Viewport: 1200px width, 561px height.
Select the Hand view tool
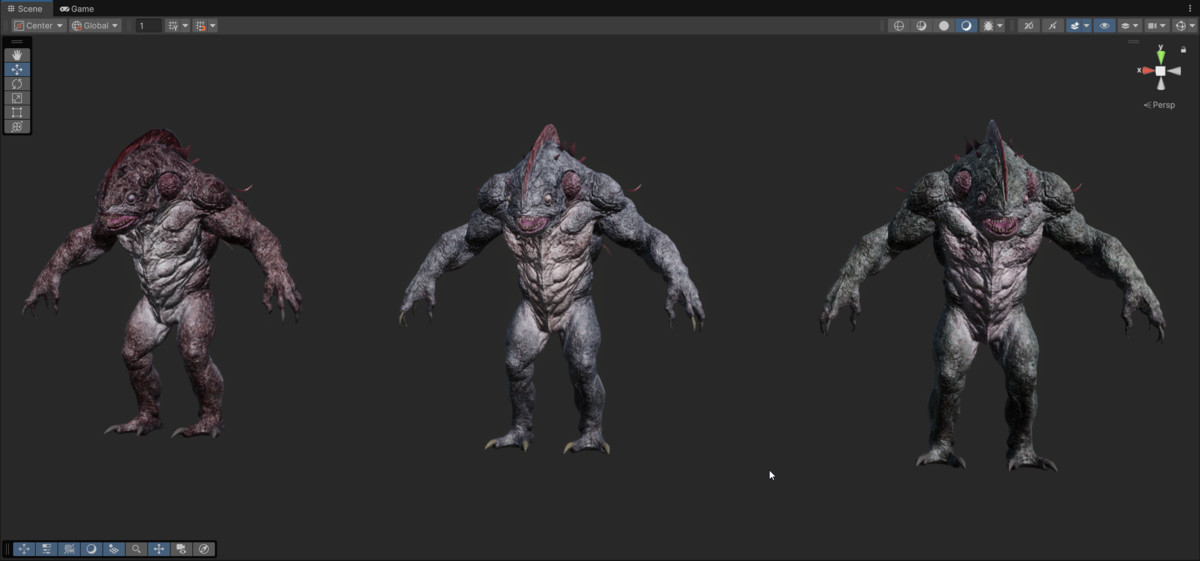click(17, 55)
